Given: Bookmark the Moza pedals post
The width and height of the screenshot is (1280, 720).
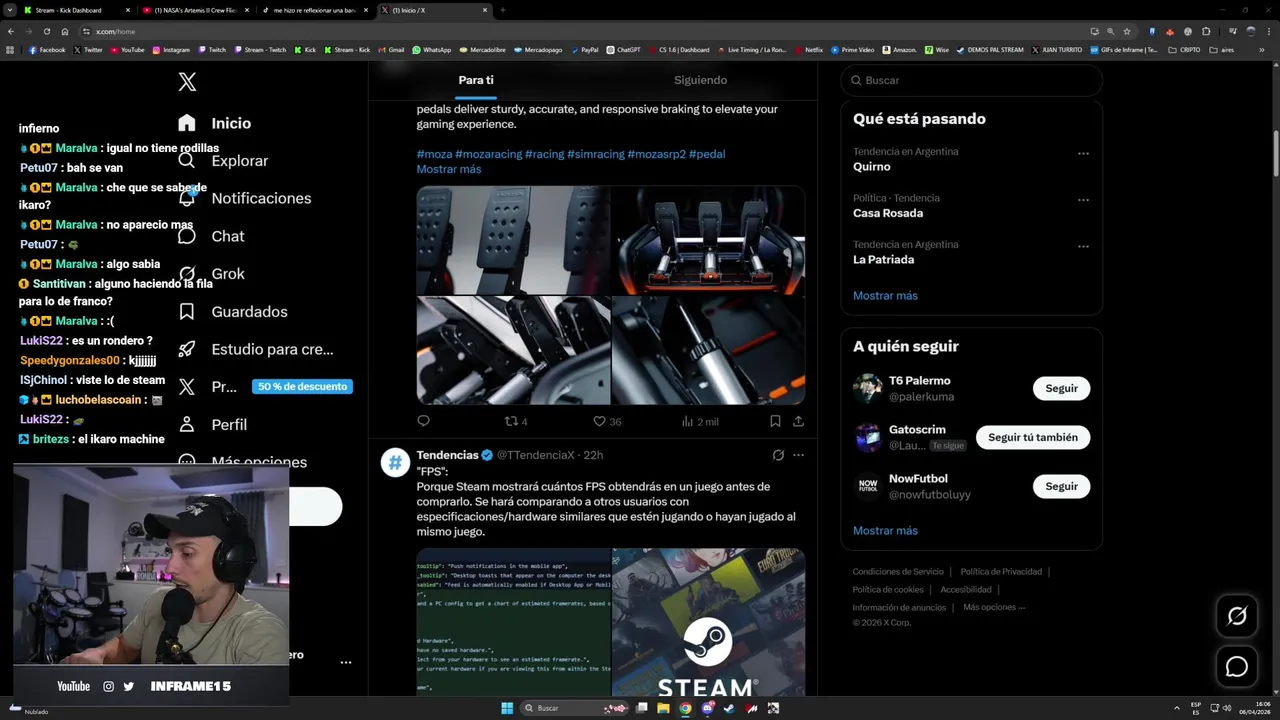Looking at the screenshot, I should (x=775, y=421).
